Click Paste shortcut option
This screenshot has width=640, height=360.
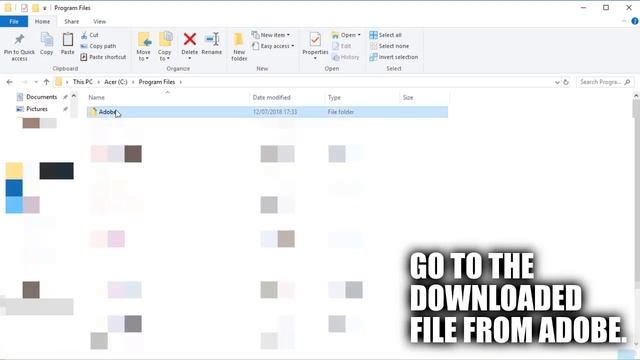tap(103, 57)
